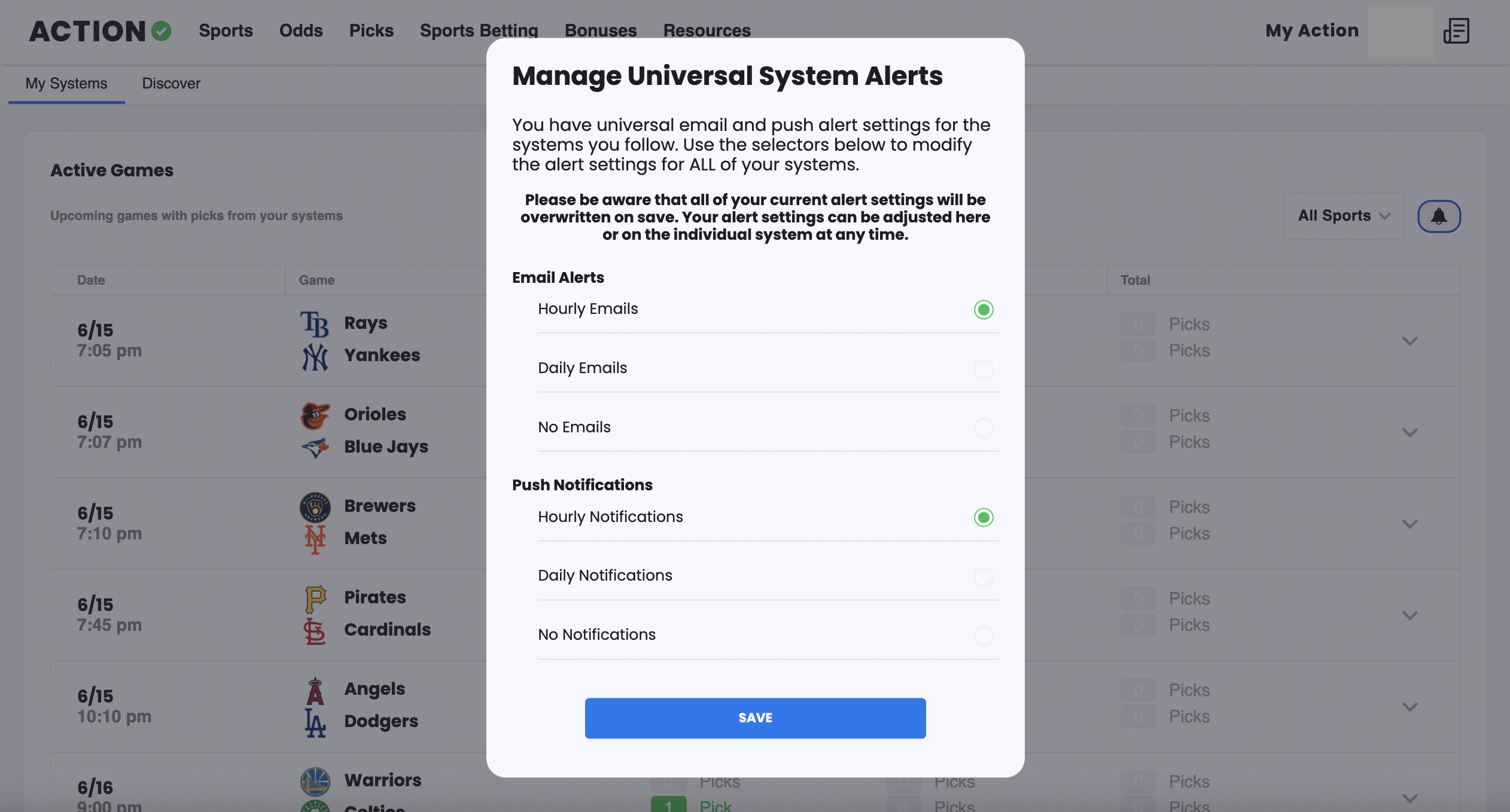
Task: Toggle Daily Emails radio button
Action: point(983,368)
